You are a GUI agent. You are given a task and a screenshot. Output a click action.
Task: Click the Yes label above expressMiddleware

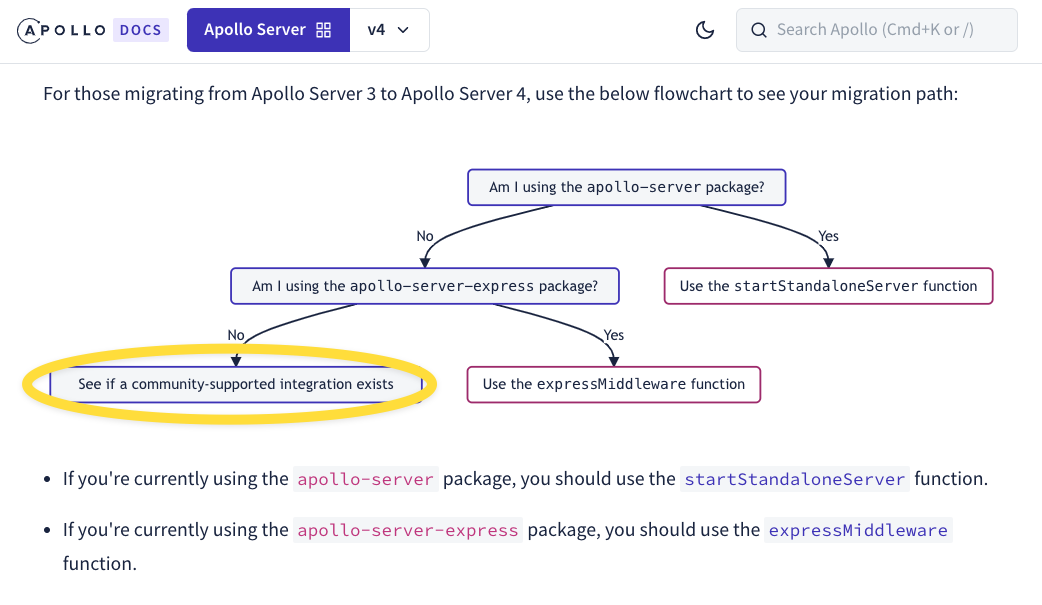pyautogui.click(x=613, y=335)
